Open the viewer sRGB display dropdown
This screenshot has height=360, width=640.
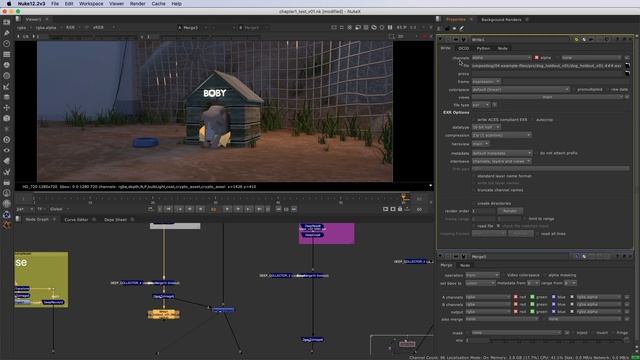[x=103, y=28]
